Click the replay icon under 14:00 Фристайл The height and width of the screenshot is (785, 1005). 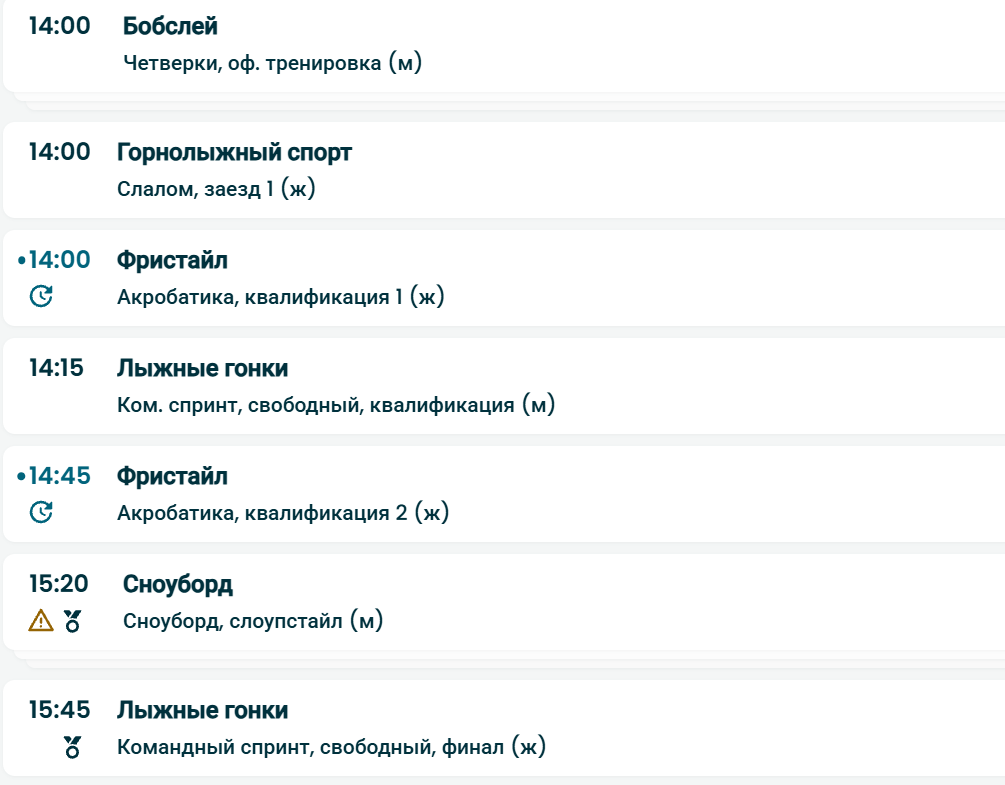click(x=41, y=296)
